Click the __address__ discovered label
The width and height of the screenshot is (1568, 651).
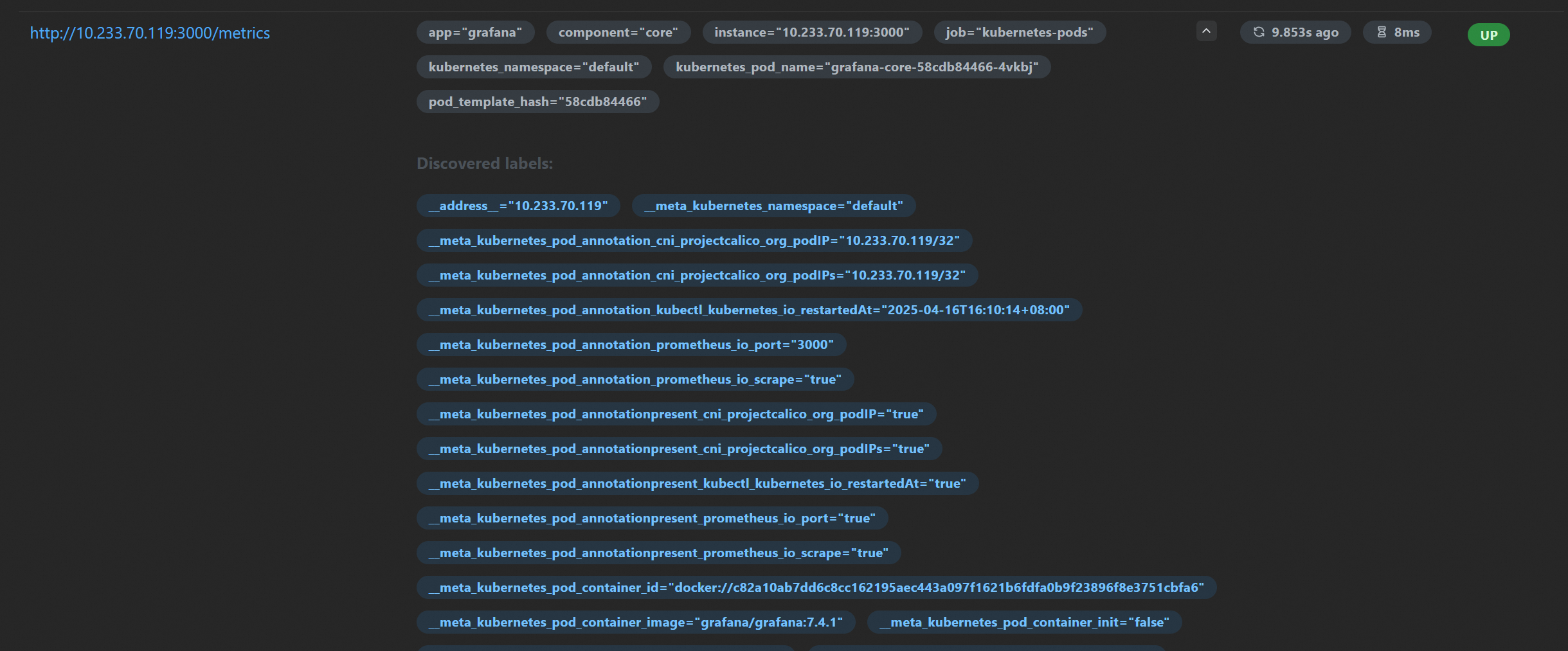pyautogui.click(x=518, y=206)
